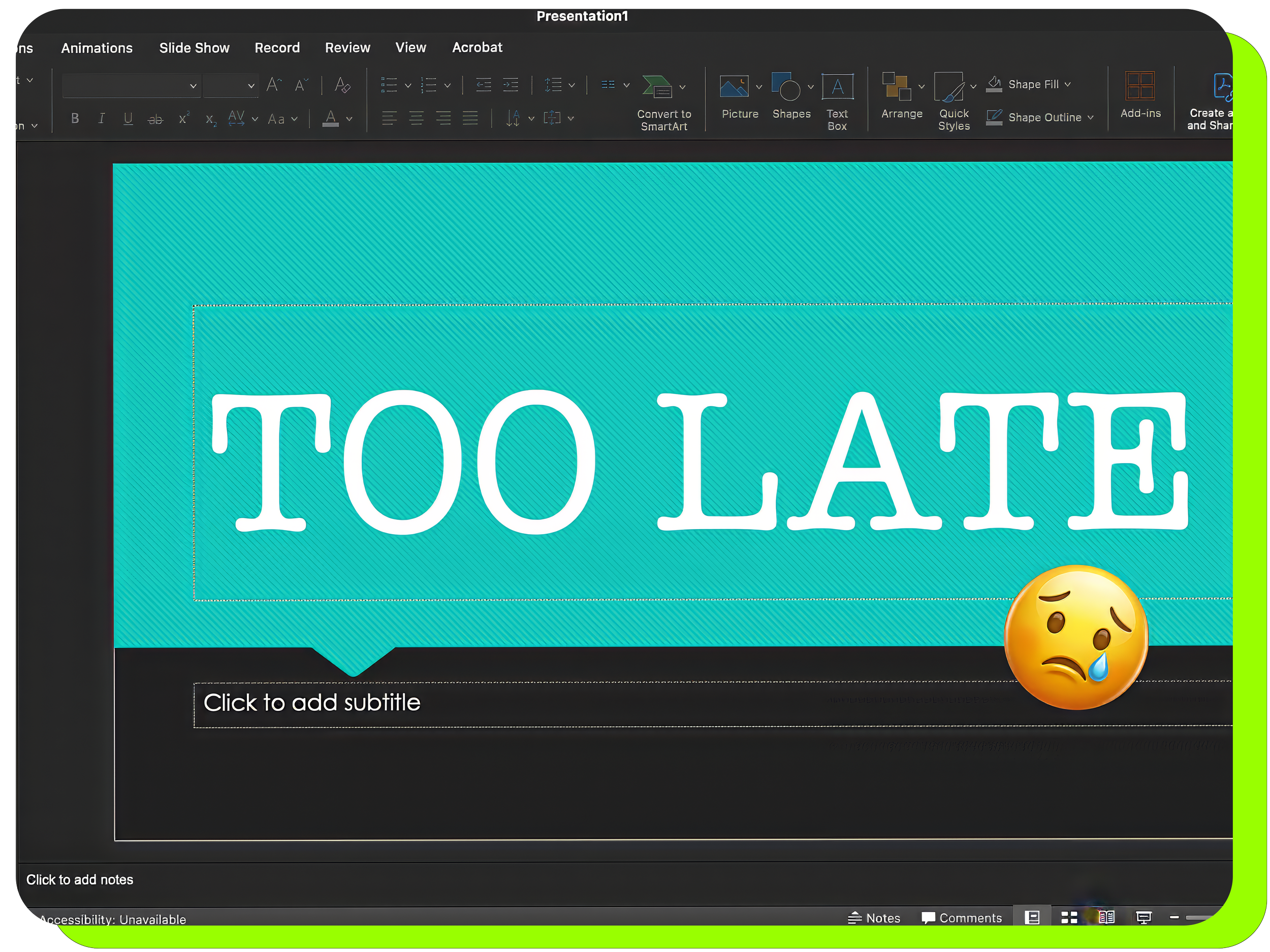Click Convert to SmartArt
1270x952 pixels.
pos(664,103)
